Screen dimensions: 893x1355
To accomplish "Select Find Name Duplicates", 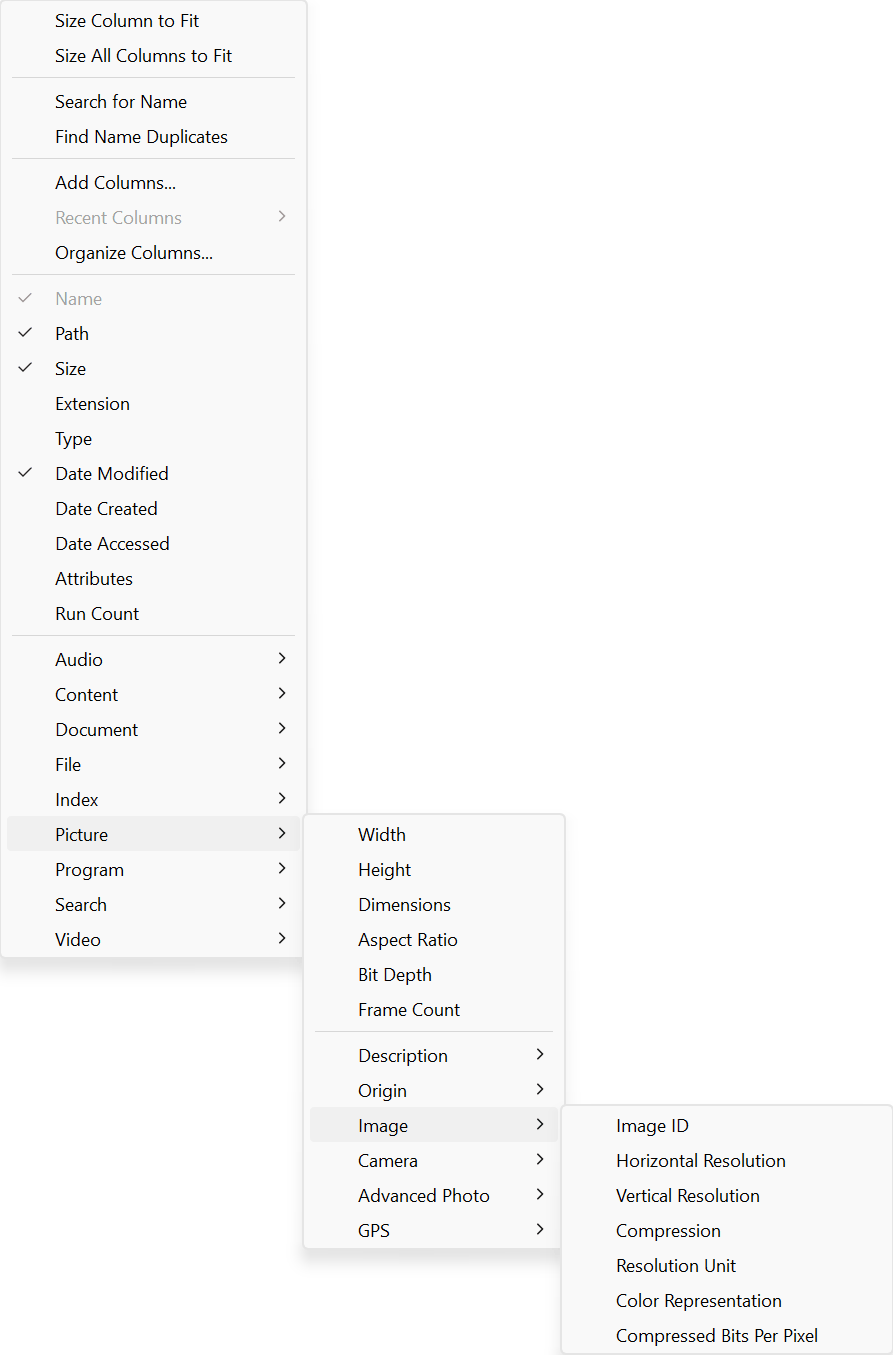I will [141, 137].
